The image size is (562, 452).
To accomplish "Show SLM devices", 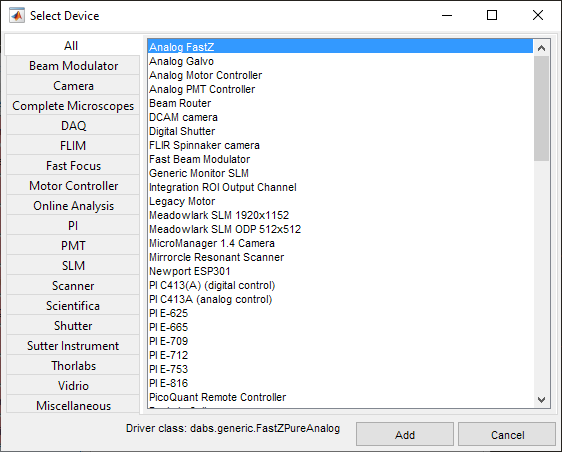I will 73,266.
